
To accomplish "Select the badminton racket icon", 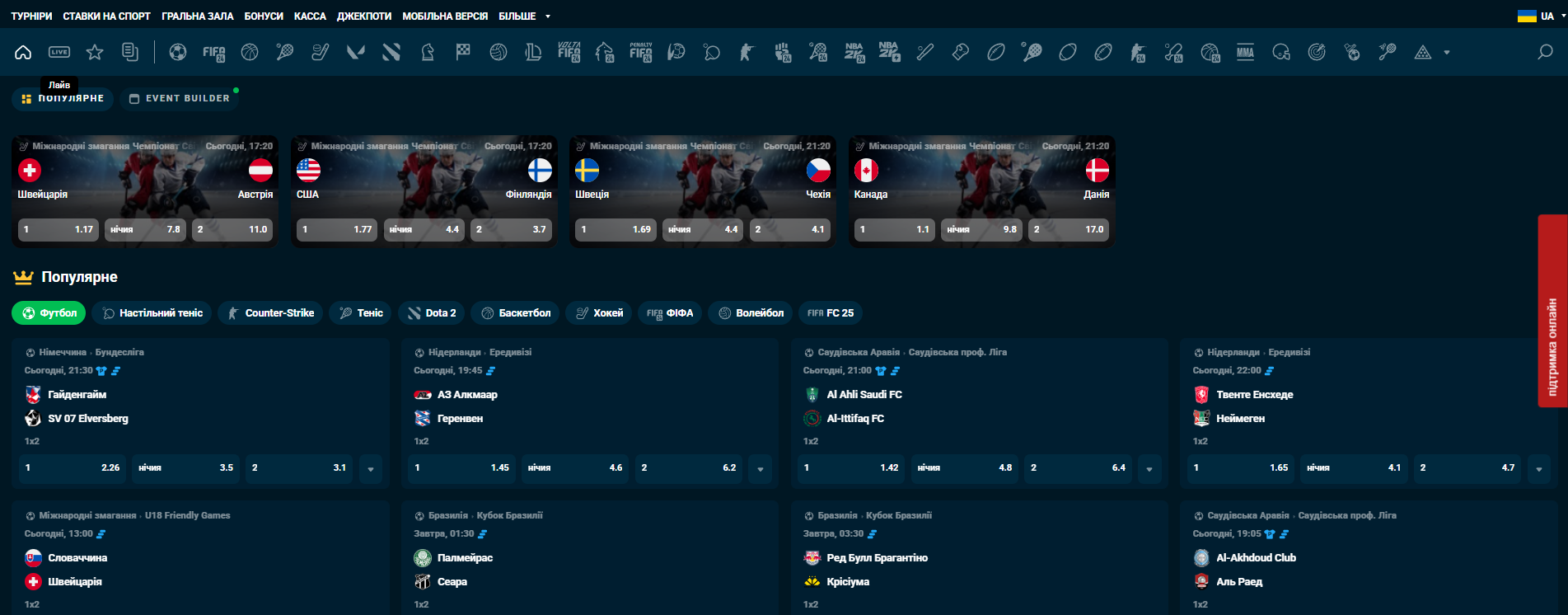I will coord(1388,53).
